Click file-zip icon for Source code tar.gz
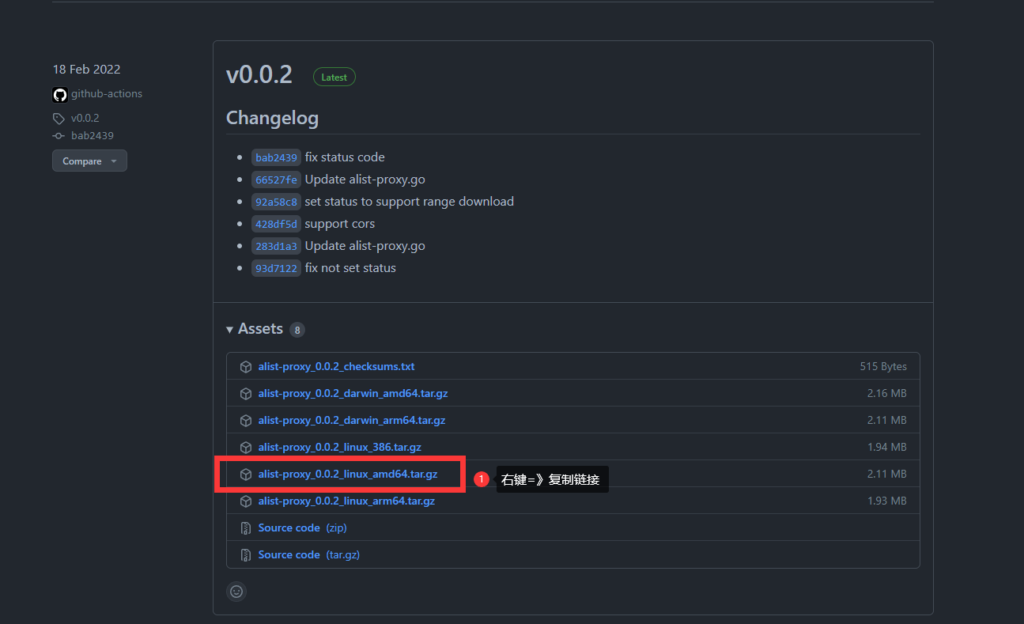1024x624 pixels. tap(246, 555)
